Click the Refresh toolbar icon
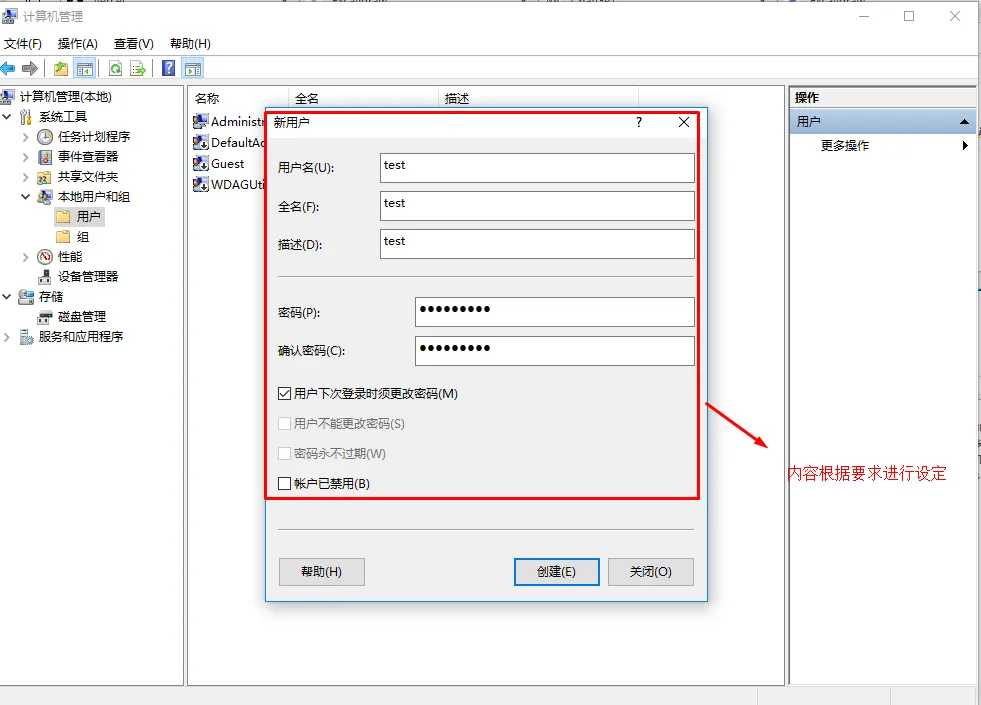Image resolution: width=981 pixels, height=705 pixels. [115, 68]
